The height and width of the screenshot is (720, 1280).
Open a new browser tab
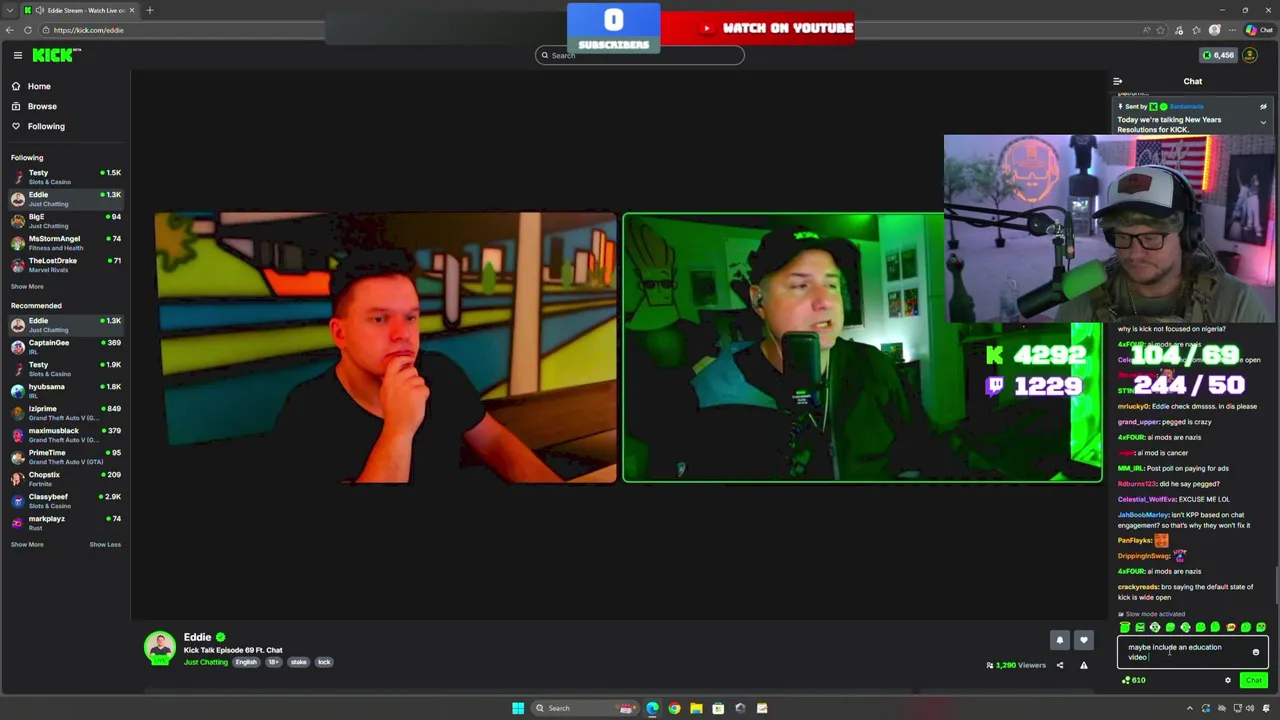click(x=150, y=10)
